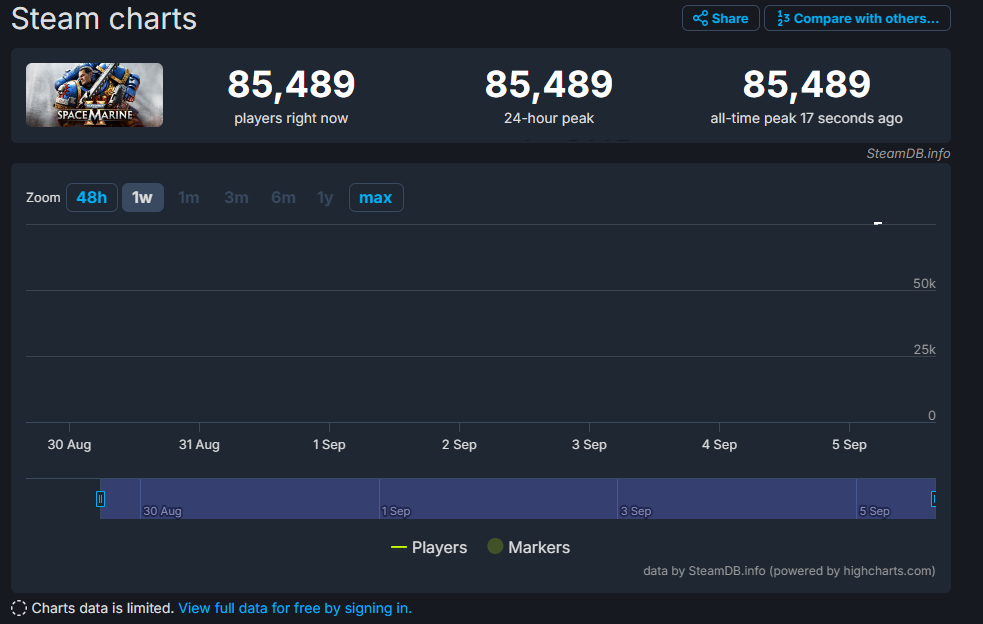Select the 1y zoom range
The width and height of the screenshot is (983, 624).
pos(325,198)
